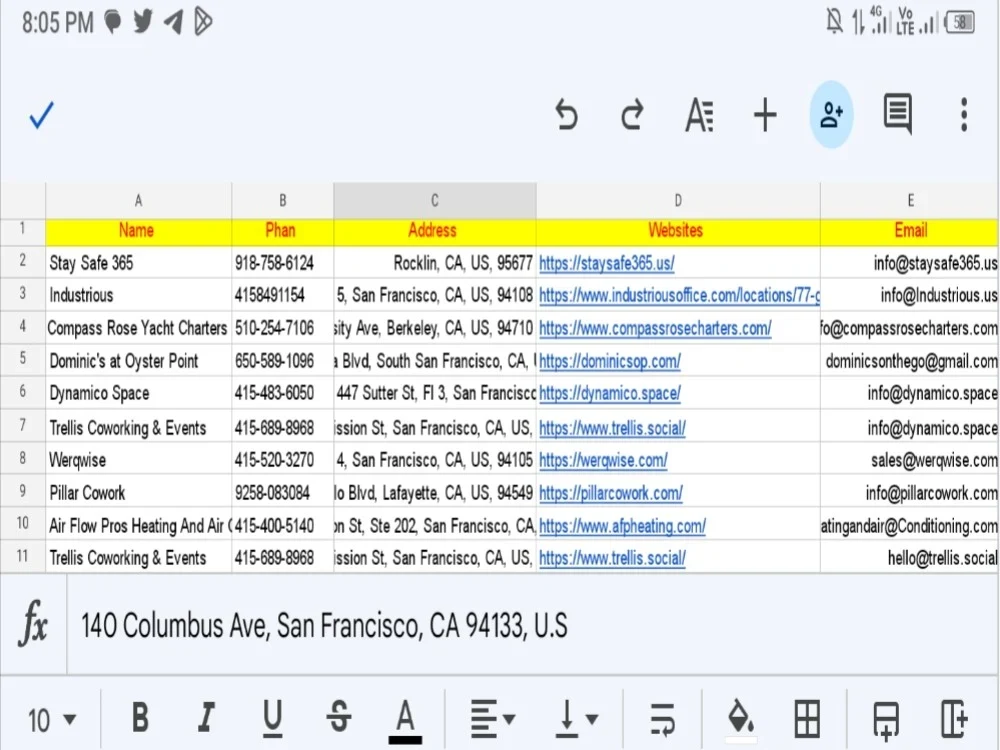Viewport: 1000px width, 750px height.
Task: Select the Industrious name cell
Action: pyautogui.click(x=138, y=295)
